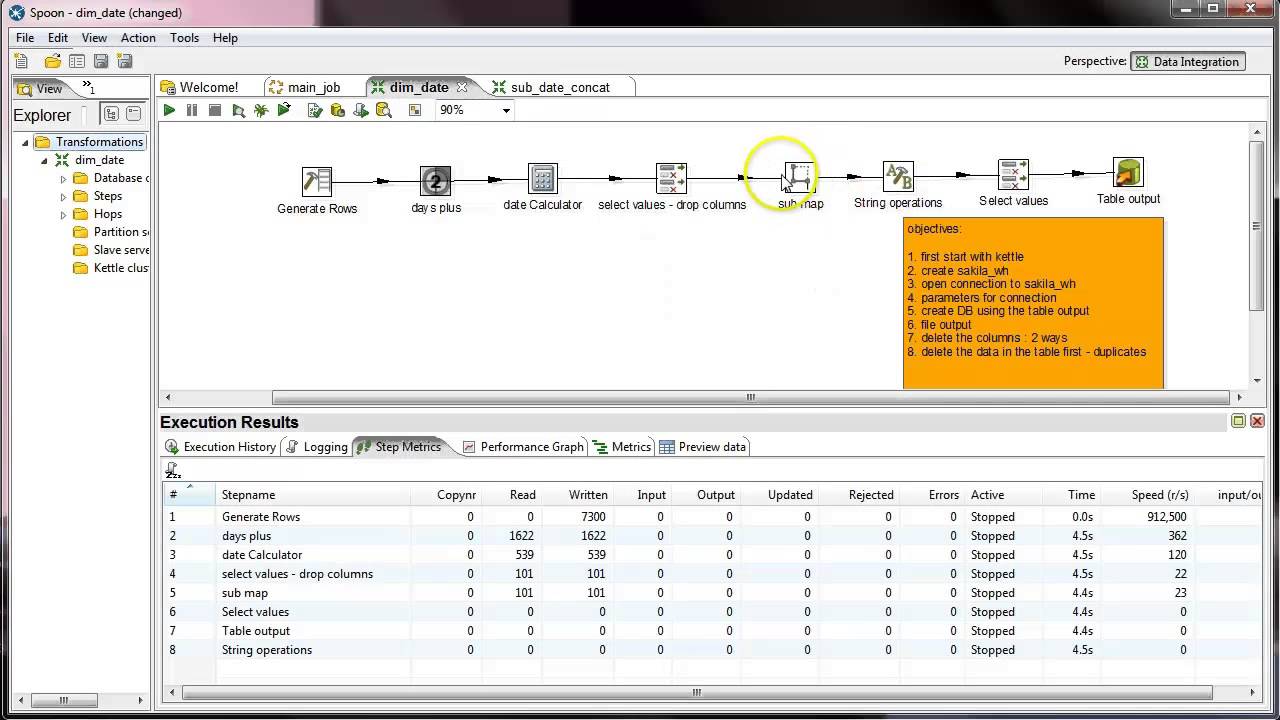Viewport: 1280px width, 720px height.
Task: Create a new file from main toolbar
Action: [x=22, y=61]
